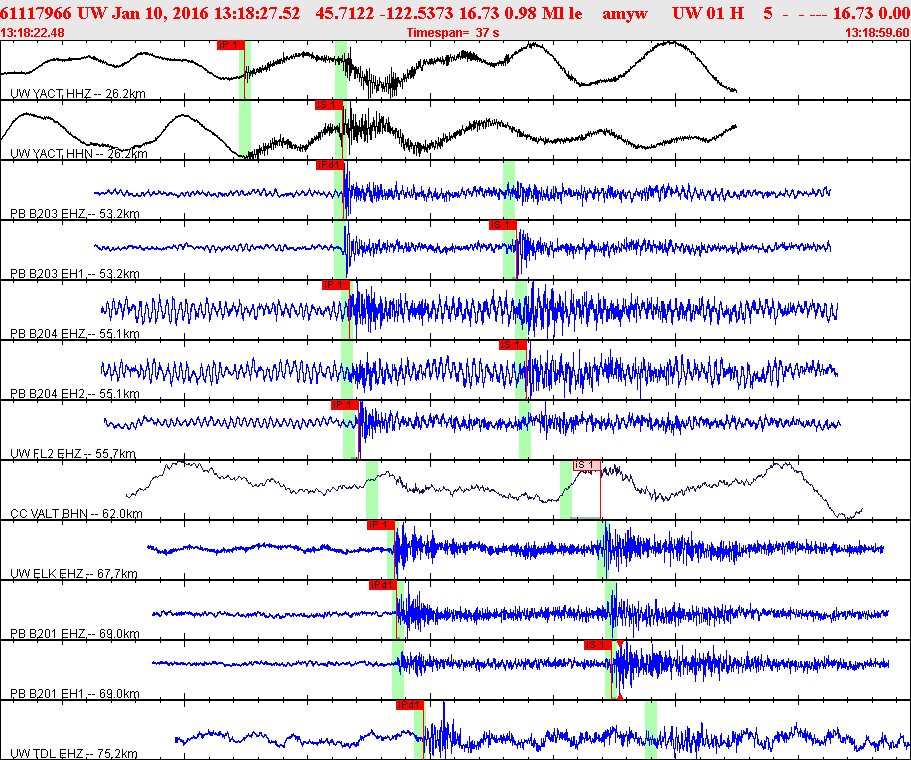
Task: Select the iPd1 pick flag on B201 EHZ
Action: (382, 585)
